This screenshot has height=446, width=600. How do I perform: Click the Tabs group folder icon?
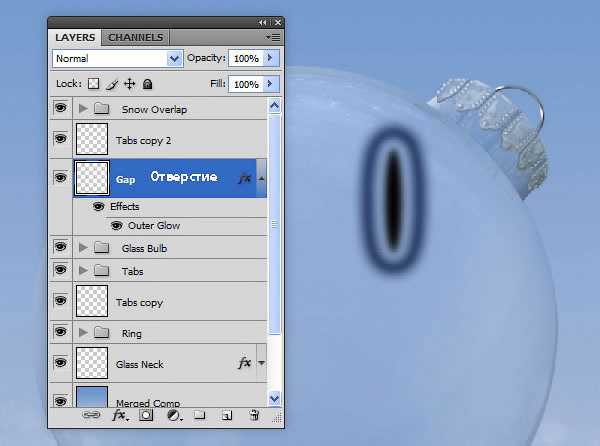coord(101,270)
